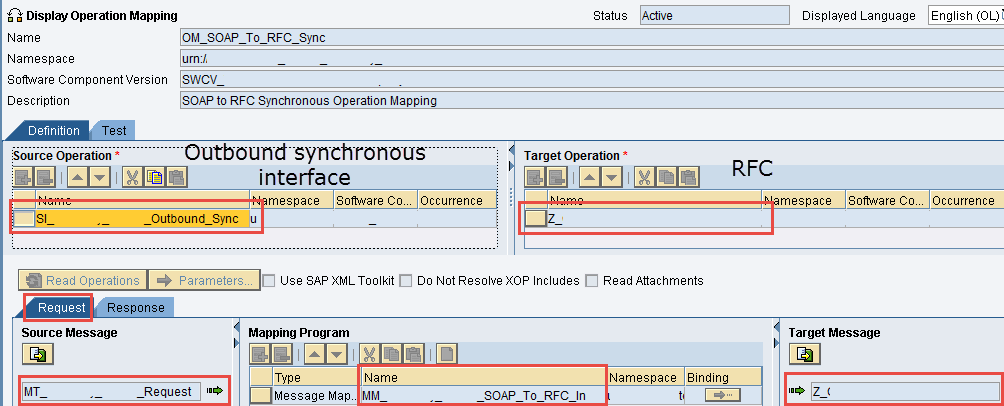Cut scissors icon in Source Operation toolbar
The image size is (1004, 406).
pyautogui.click(x=133, y=177)
